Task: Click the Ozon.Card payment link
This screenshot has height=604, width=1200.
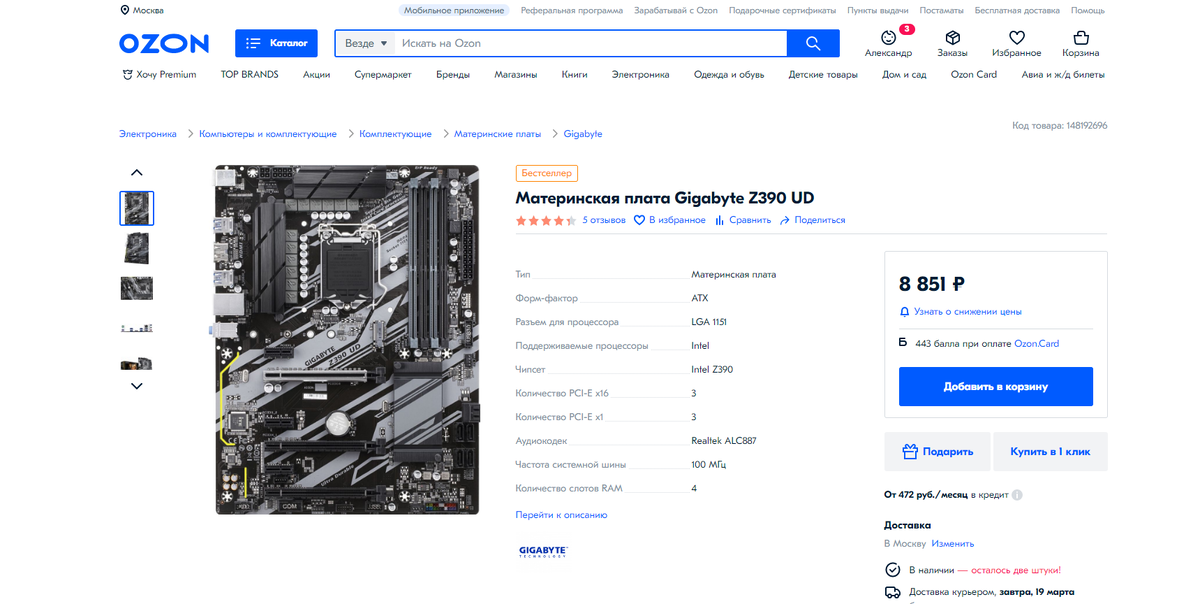Action: 1036,344
